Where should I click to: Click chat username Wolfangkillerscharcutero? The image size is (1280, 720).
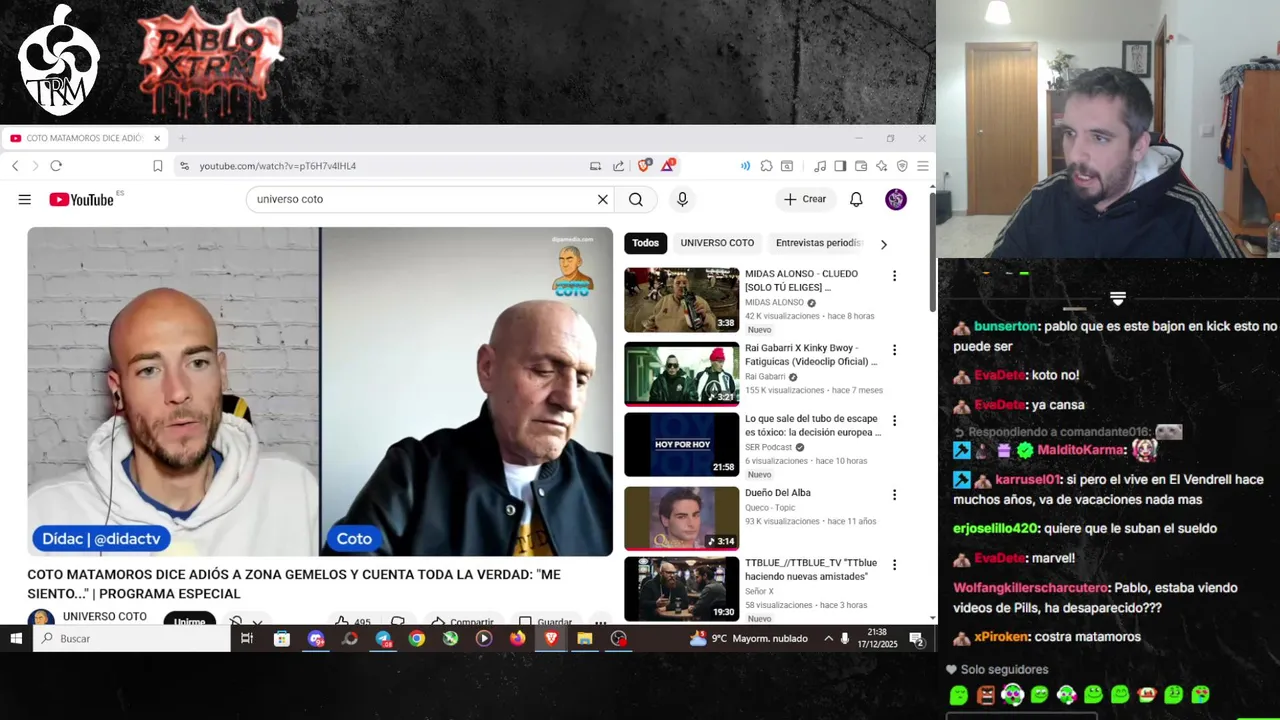click(x=1031, y=588)
